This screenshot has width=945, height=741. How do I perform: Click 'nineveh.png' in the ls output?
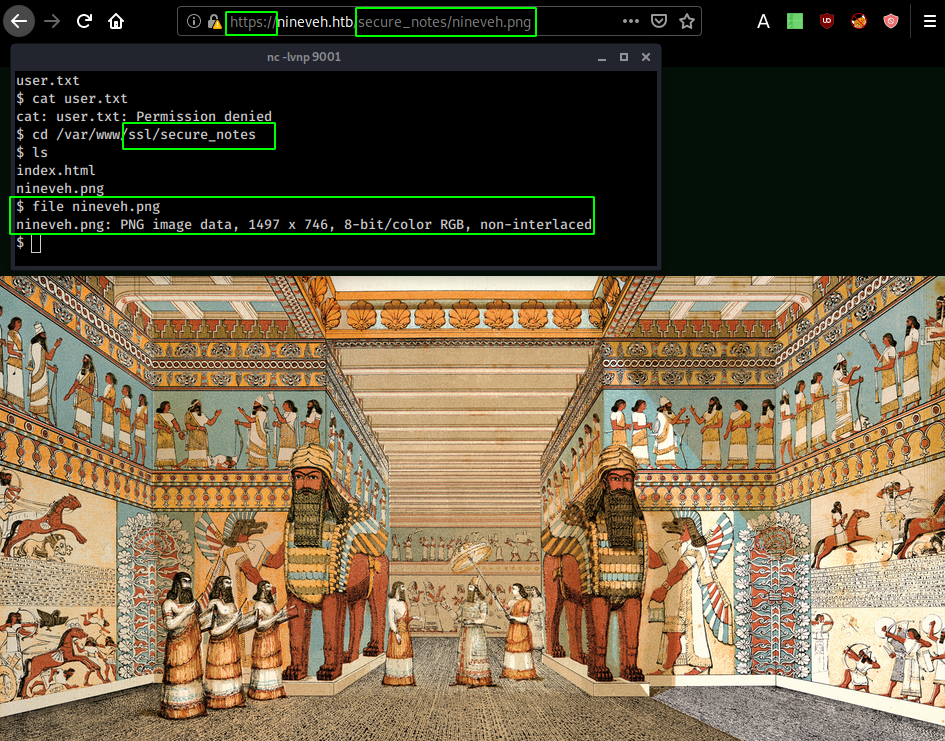60,189
